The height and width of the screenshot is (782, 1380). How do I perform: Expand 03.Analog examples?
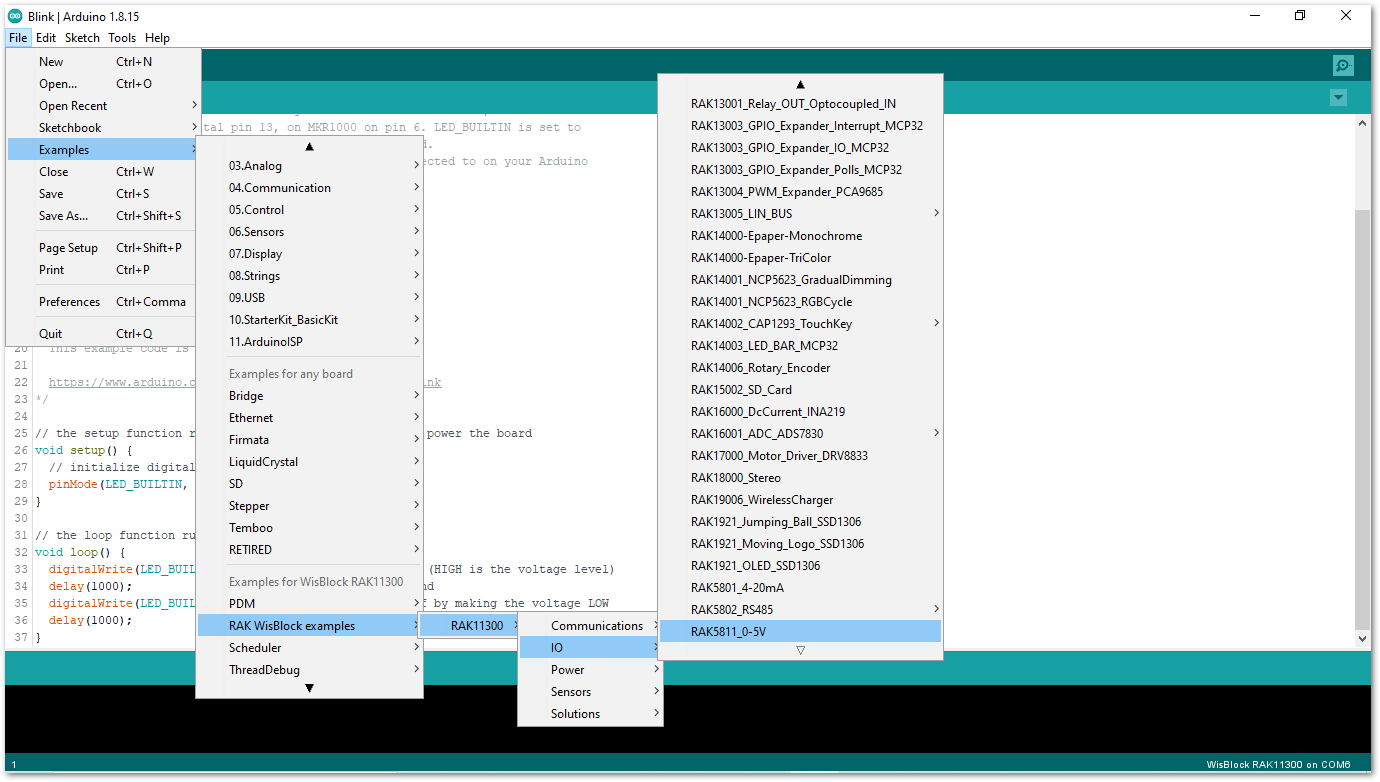pos(310,166)
